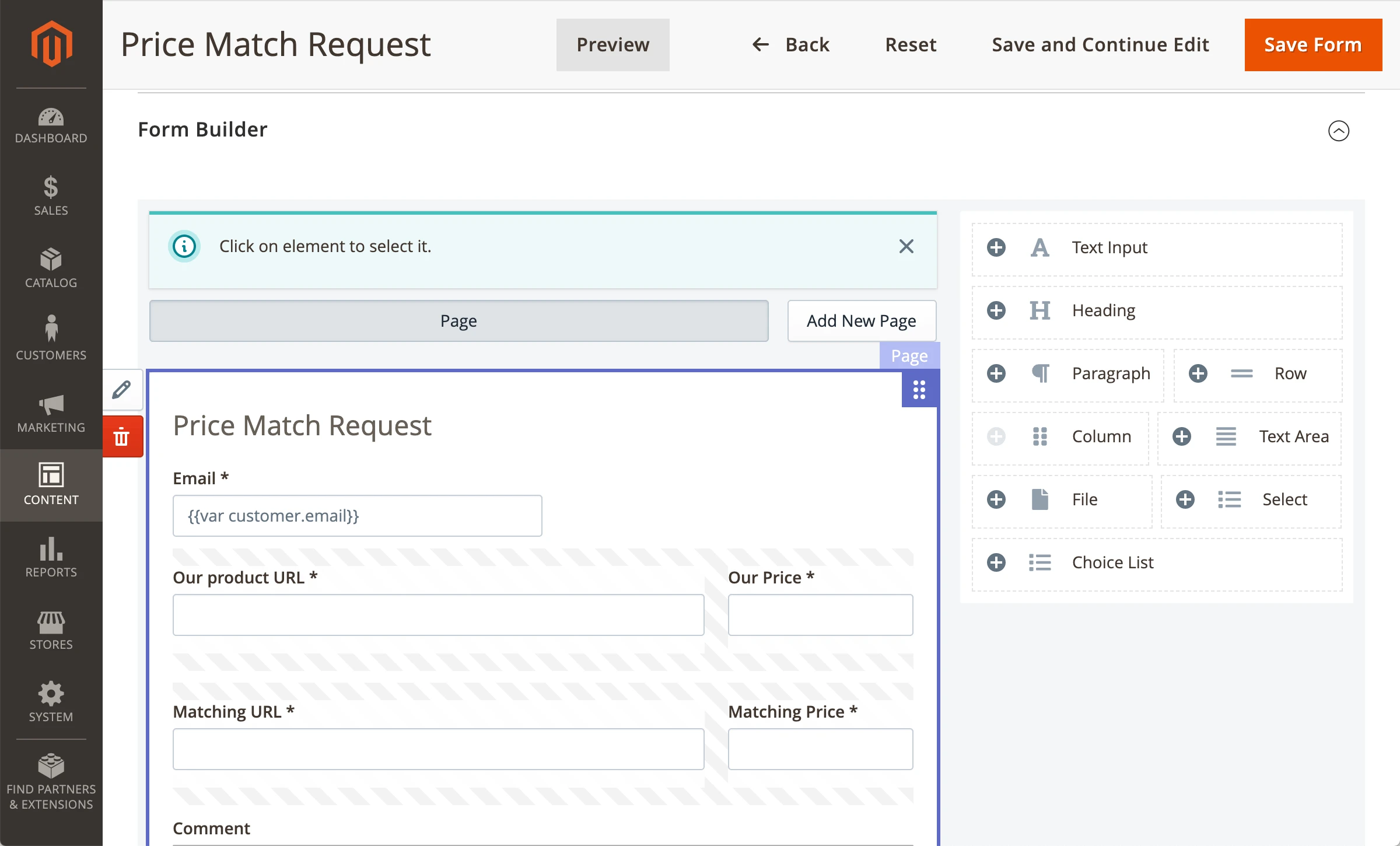The width and height of the screenshot is (1400, 846).
Task: Click the pencil edit icon beside page
Action: tap(122, 390)
